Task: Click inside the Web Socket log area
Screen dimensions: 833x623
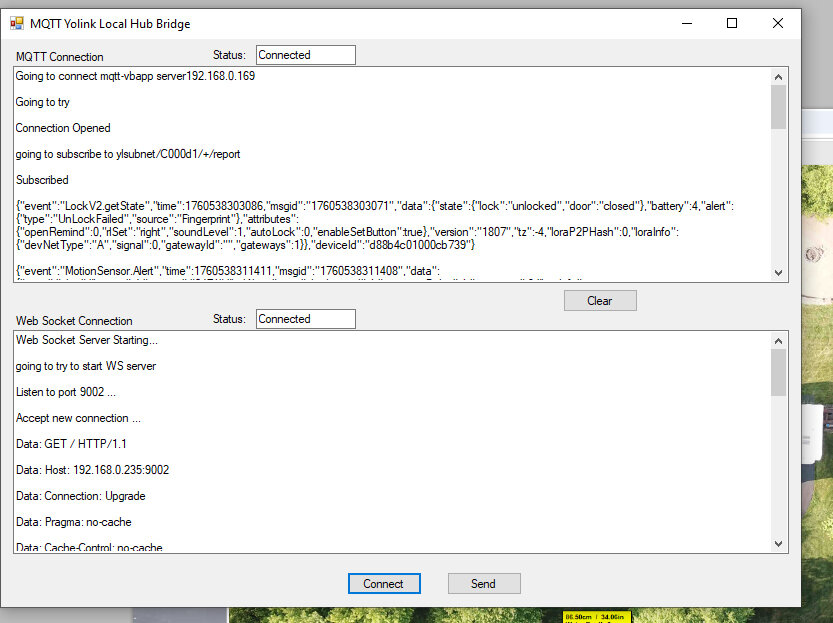Action: (x=390, y=440)
